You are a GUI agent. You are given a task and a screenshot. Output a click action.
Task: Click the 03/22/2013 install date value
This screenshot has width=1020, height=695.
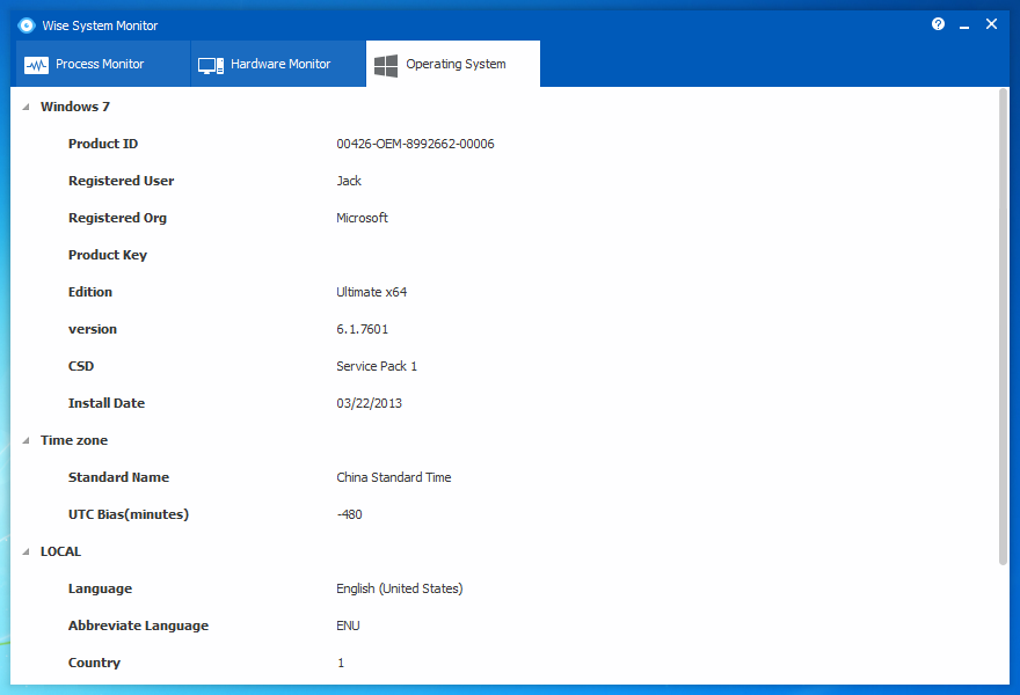click(369, 403)
